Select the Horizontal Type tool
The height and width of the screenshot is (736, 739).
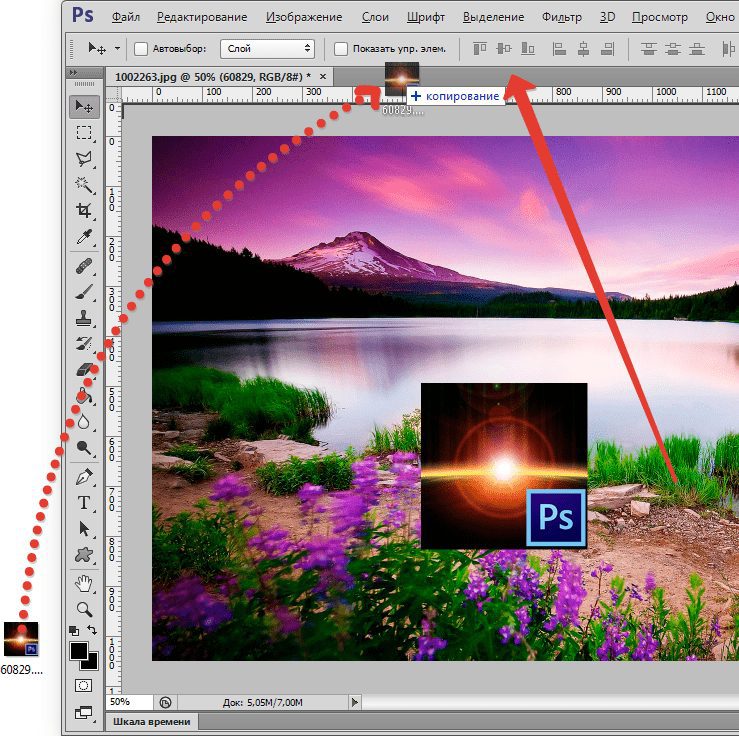84,503
